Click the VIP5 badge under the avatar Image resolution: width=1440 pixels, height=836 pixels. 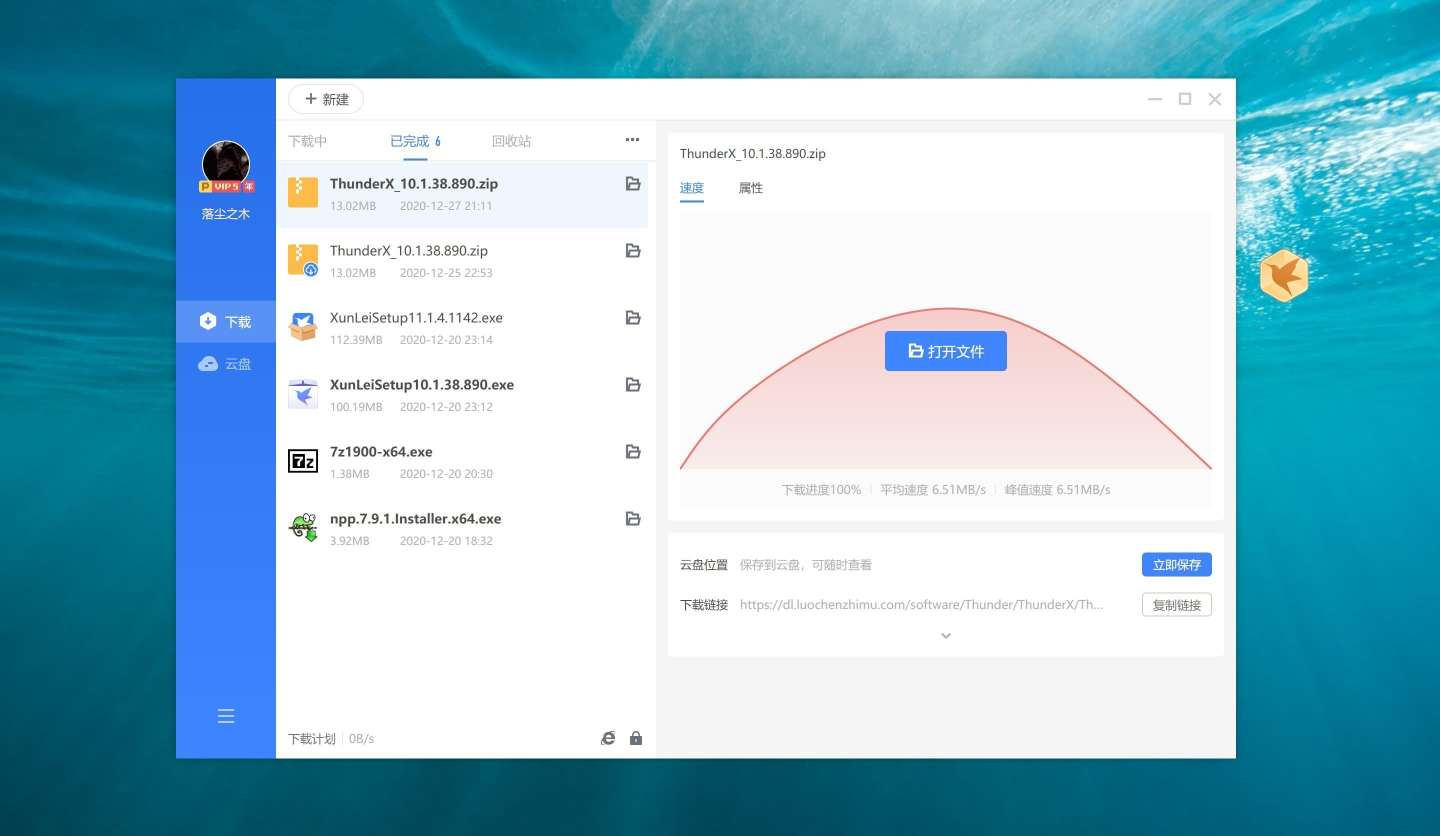(225, 185)
